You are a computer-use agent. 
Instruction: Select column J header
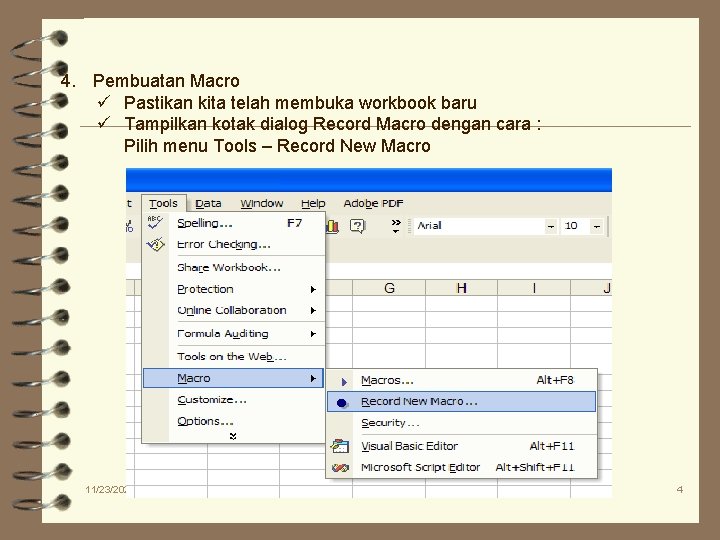(x=592, y=288)
